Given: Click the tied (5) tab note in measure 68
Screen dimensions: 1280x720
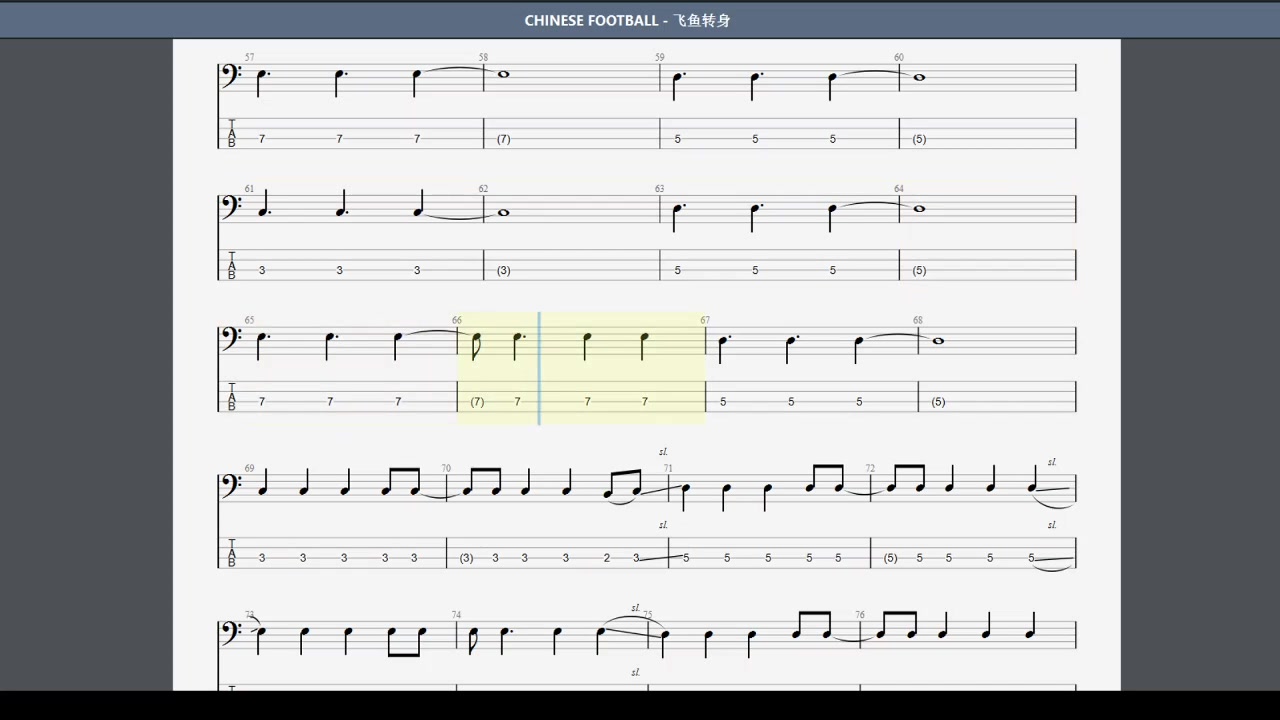Looking at the screenshot, I should [x=938, y=401].
